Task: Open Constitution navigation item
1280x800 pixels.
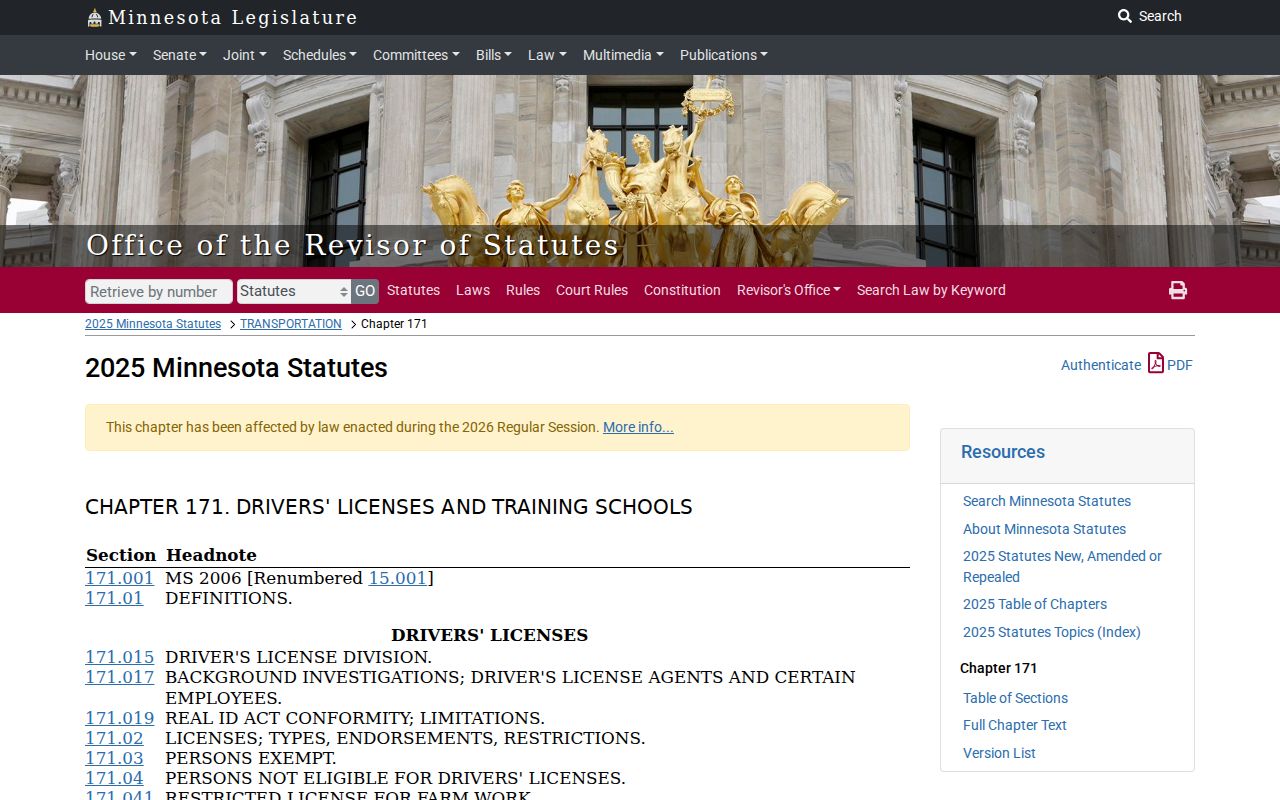Action: point(682,290)
